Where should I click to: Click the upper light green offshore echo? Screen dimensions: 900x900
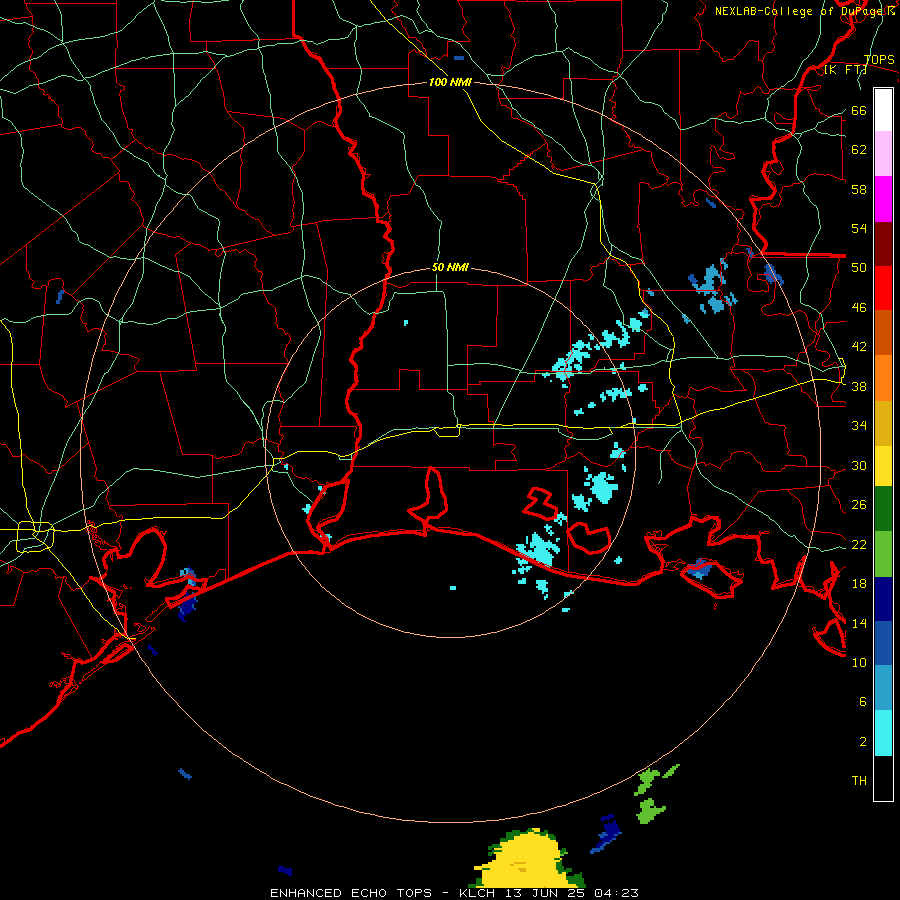tap(647, 781)
